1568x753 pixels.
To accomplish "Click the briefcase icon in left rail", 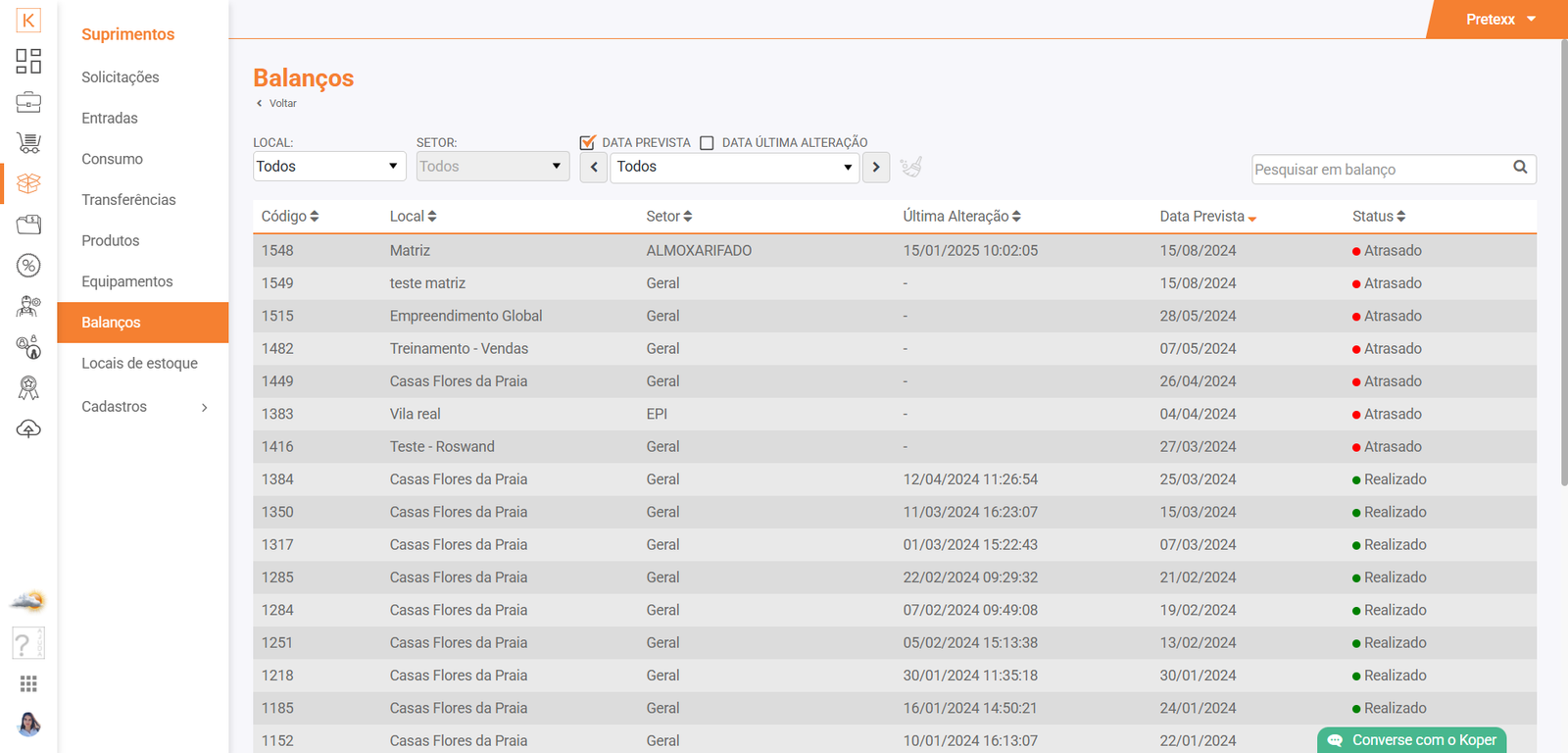I will click(x=28, y=102).
